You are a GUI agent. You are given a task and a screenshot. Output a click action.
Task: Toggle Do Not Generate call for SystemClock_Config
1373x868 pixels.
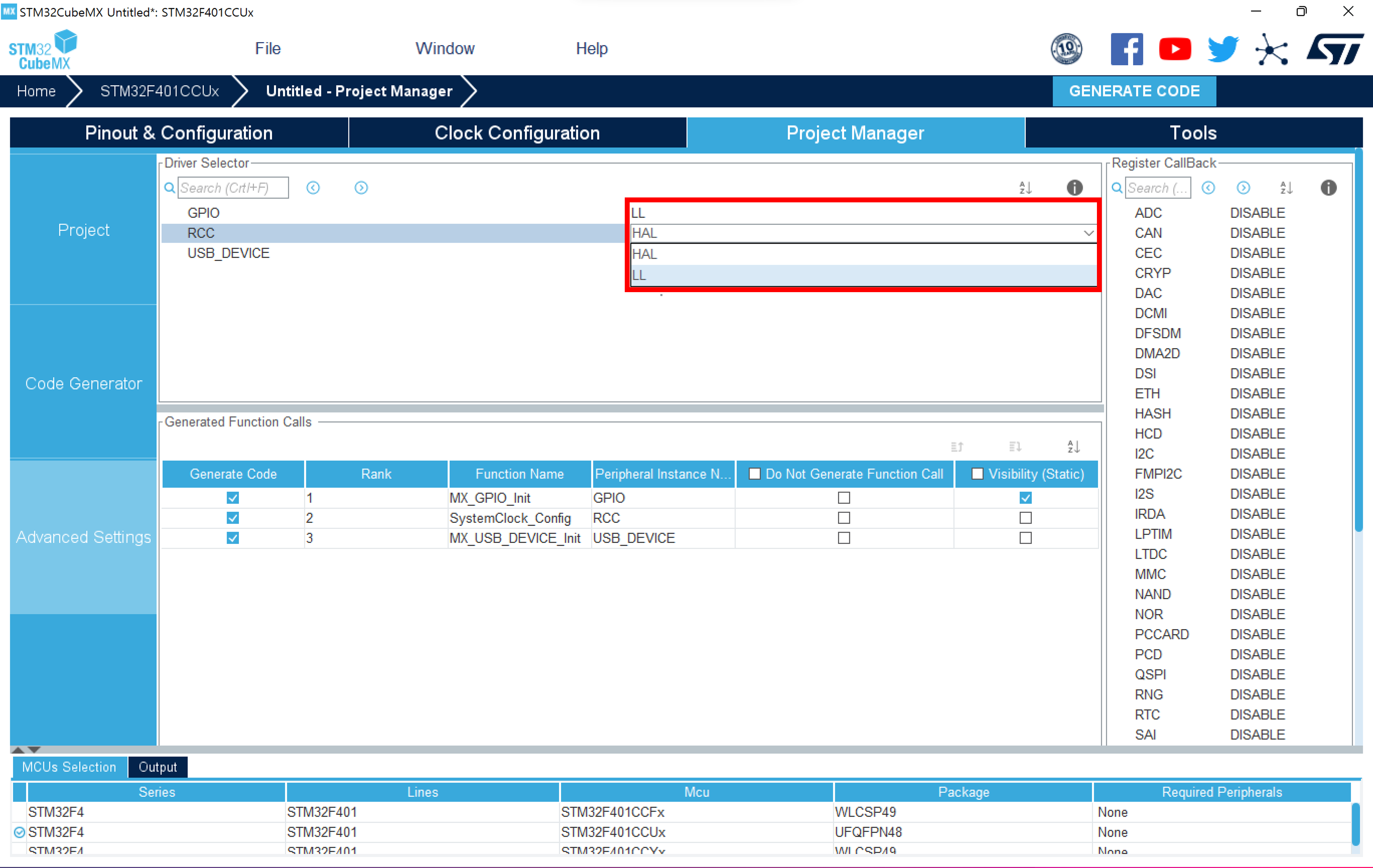[844, 518]
